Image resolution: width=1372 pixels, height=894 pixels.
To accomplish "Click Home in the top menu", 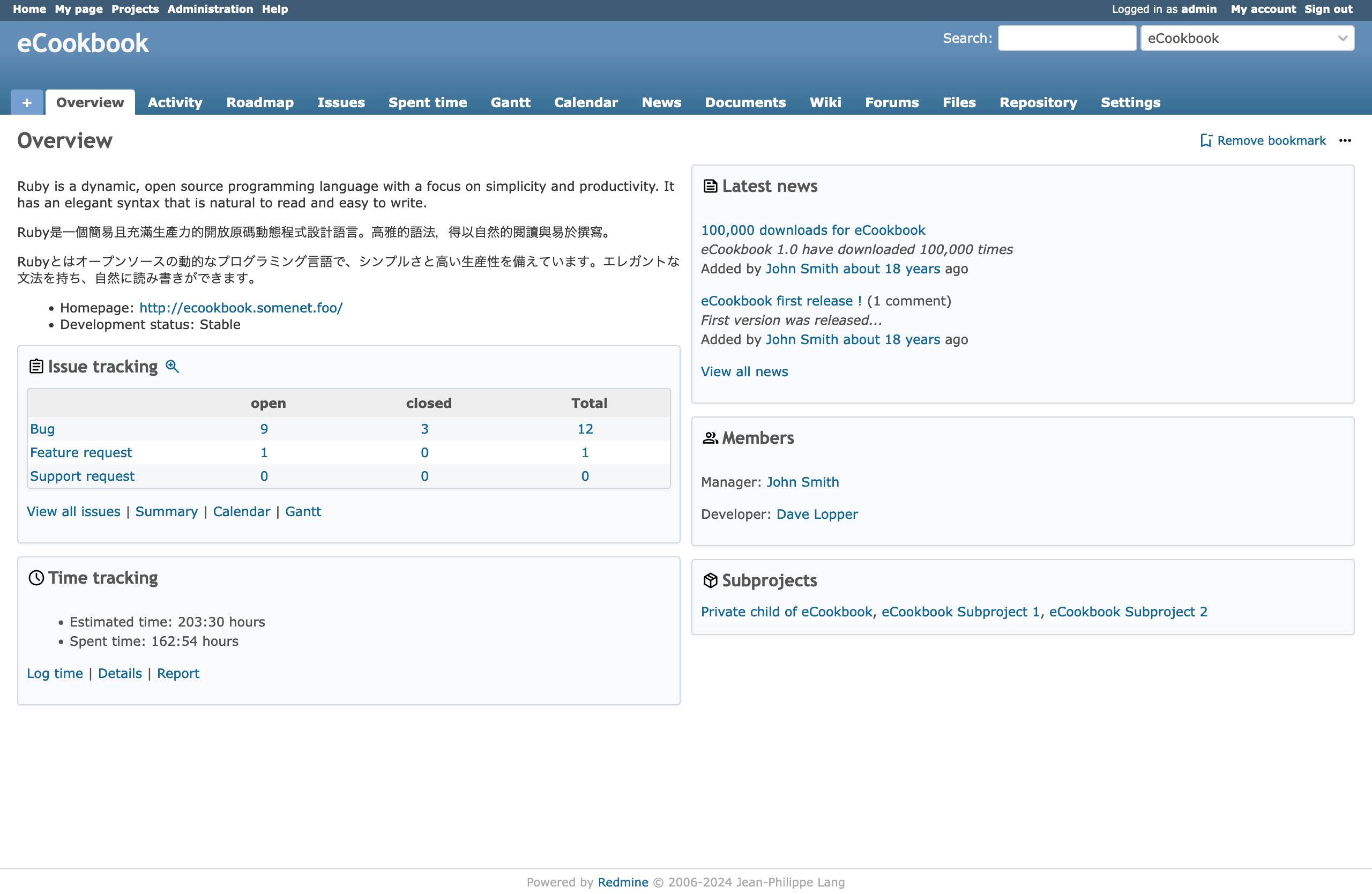I will coord(29,9).
